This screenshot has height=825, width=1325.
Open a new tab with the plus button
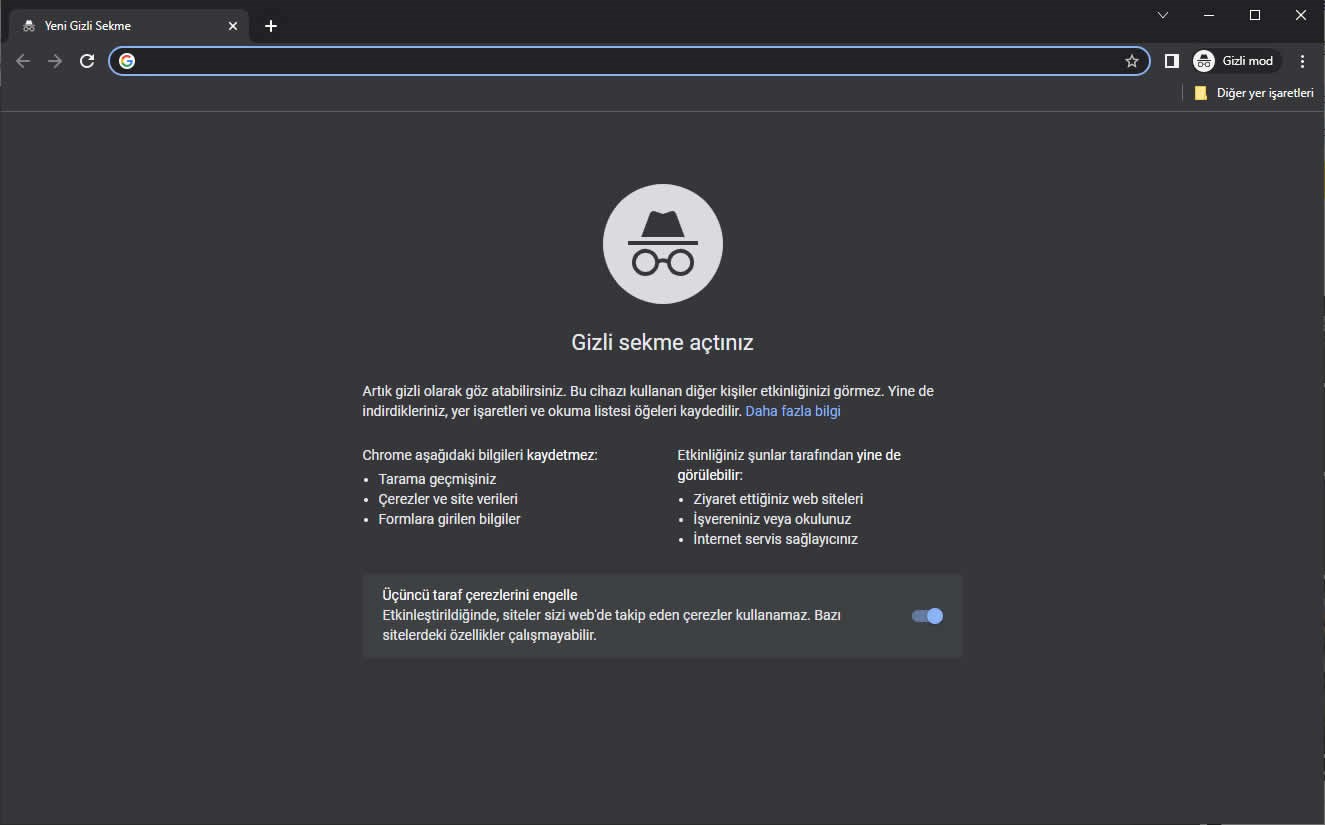(271, 26)
